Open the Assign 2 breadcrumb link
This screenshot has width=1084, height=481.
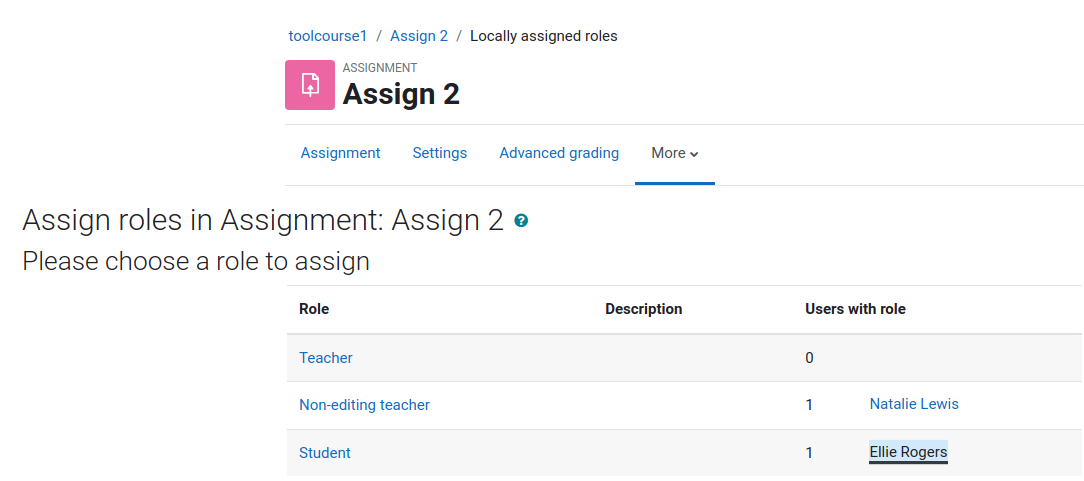pyautogui.click(x=419, y=36)
